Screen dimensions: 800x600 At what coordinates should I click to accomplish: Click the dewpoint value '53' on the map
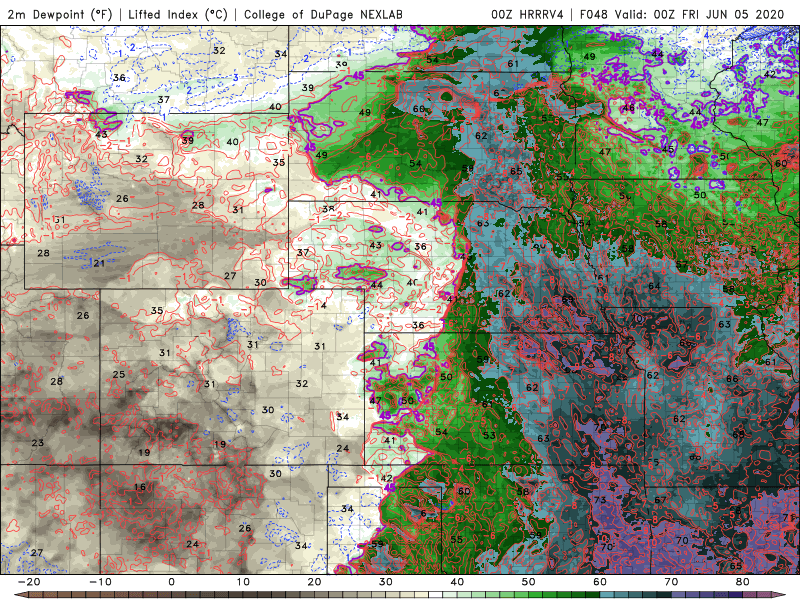(489, 435)
